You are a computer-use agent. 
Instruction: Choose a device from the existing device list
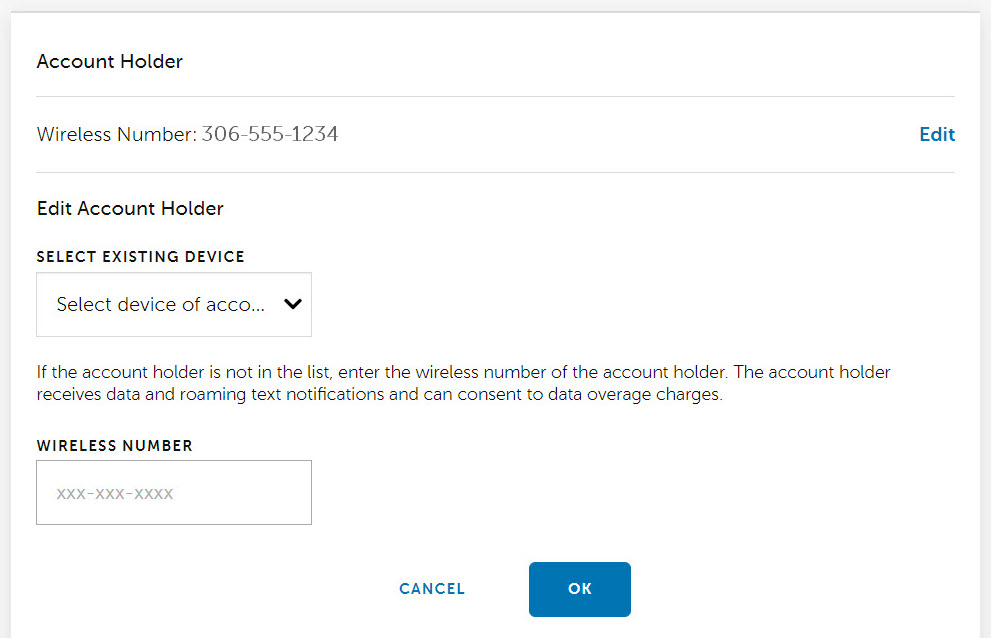pyautogui.click(x=173, y=304)
